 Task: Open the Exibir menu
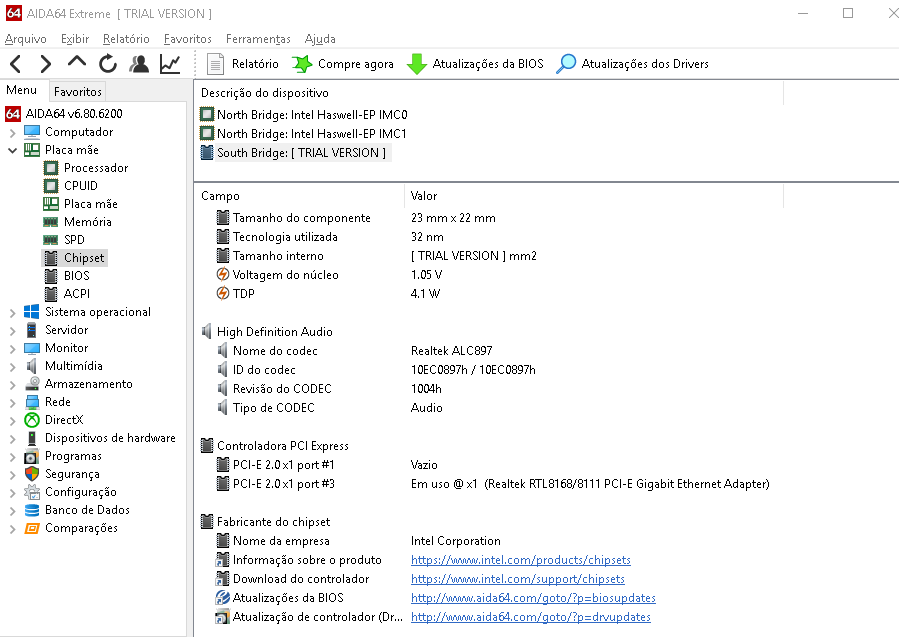[x=75, y=39]
